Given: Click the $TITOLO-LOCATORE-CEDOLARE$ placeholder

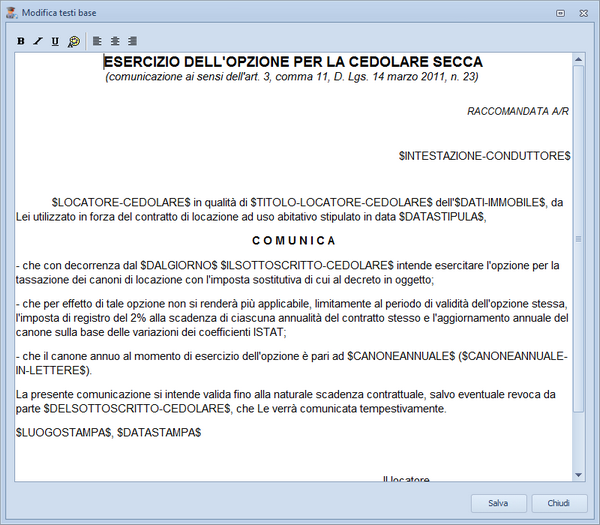Looking at the screenshot, I should (341, 202).
